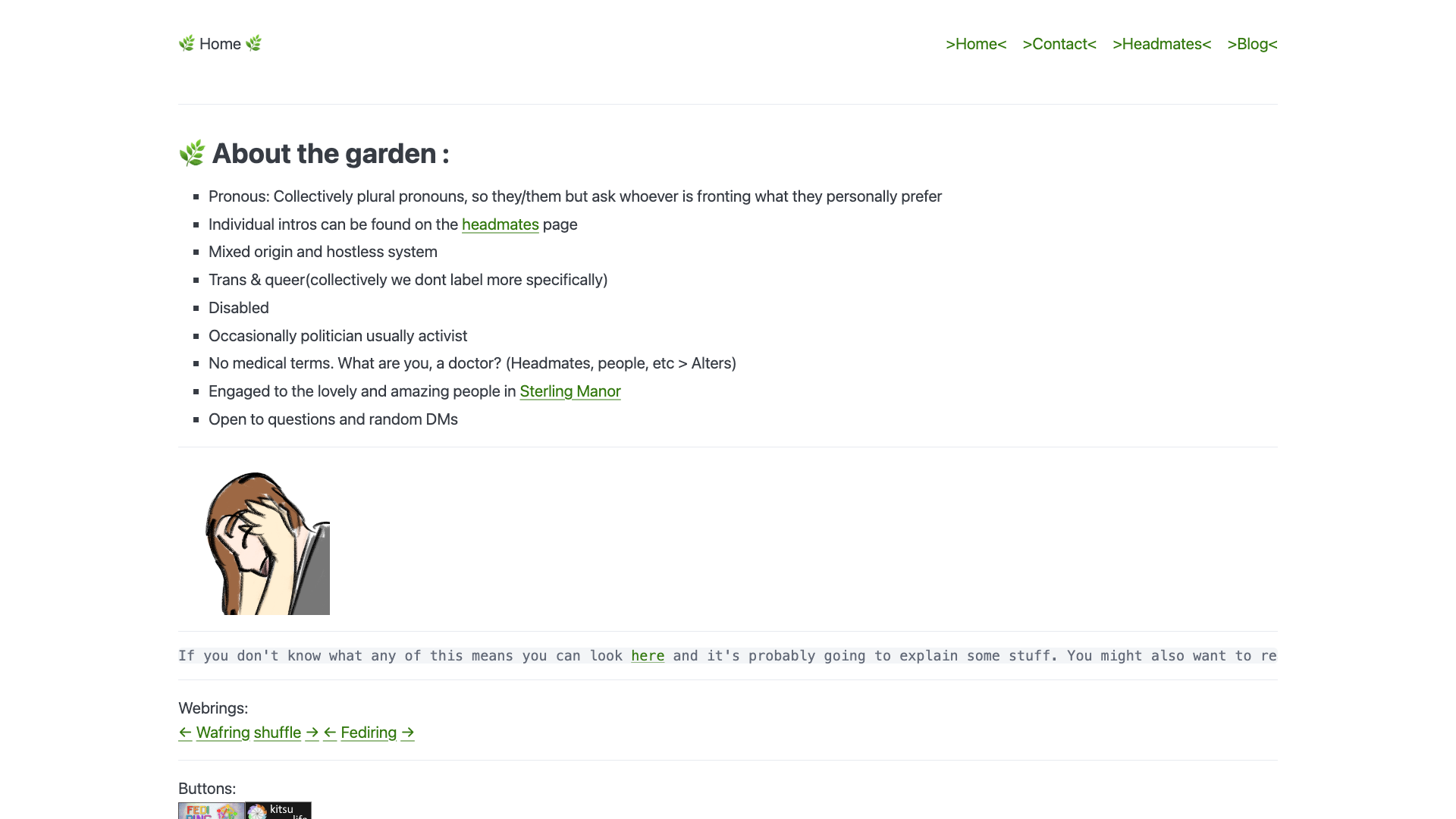Image resolution: width=1456 pixels, height=819 pixels.
Task: Open the >Headmates< navigation link
Action: click(1161, 44)
